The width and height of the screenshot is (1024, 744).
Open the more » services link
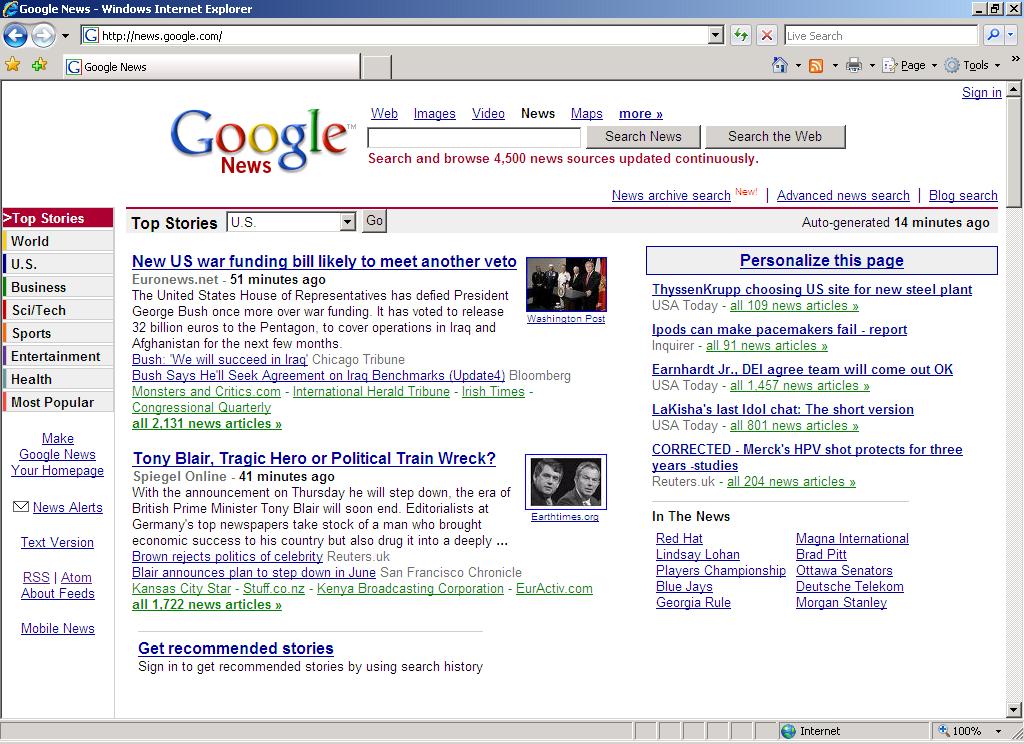(641, 114)
